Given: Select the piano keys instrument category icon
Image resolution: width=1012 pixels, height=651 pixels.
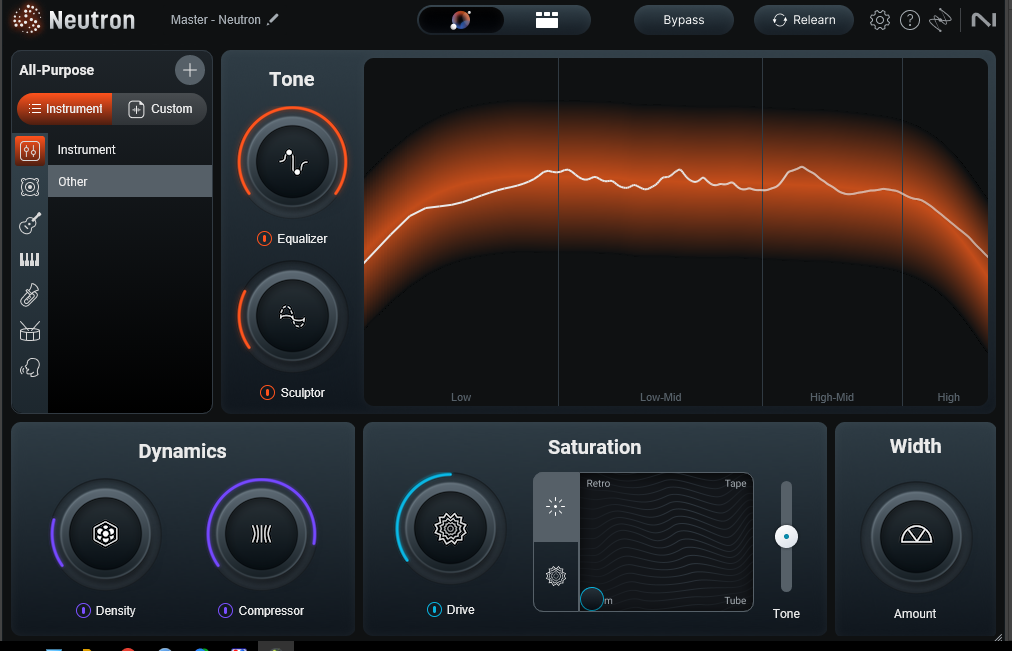Looking at the screenshot, I should [x=30, y=260].
